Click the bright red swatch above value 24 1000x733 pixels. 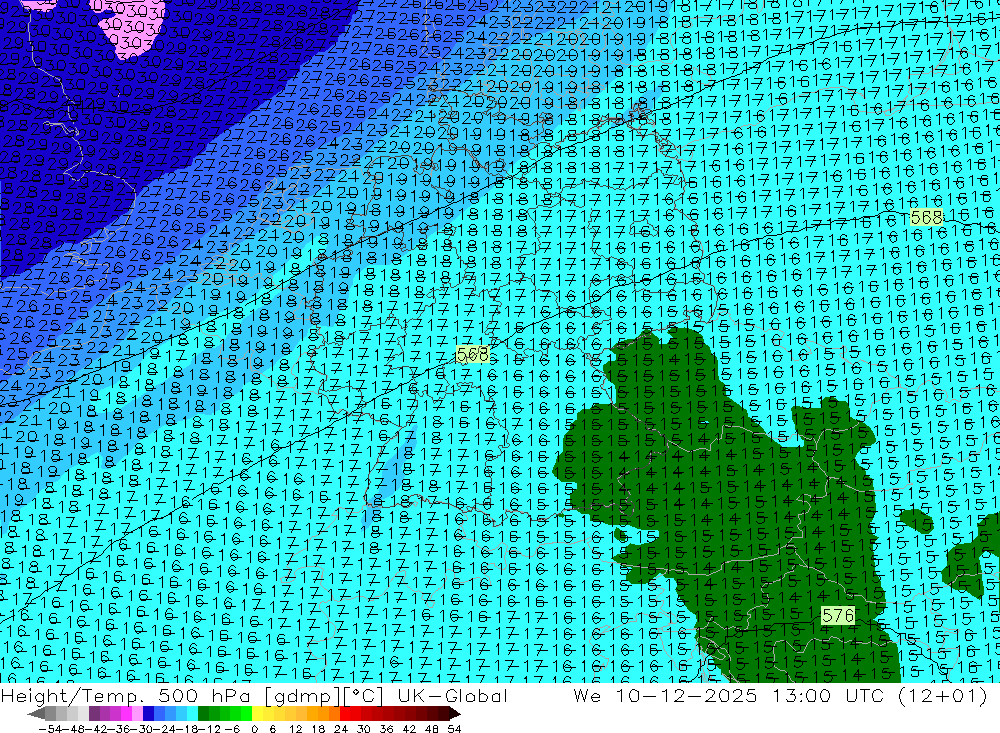345,714
